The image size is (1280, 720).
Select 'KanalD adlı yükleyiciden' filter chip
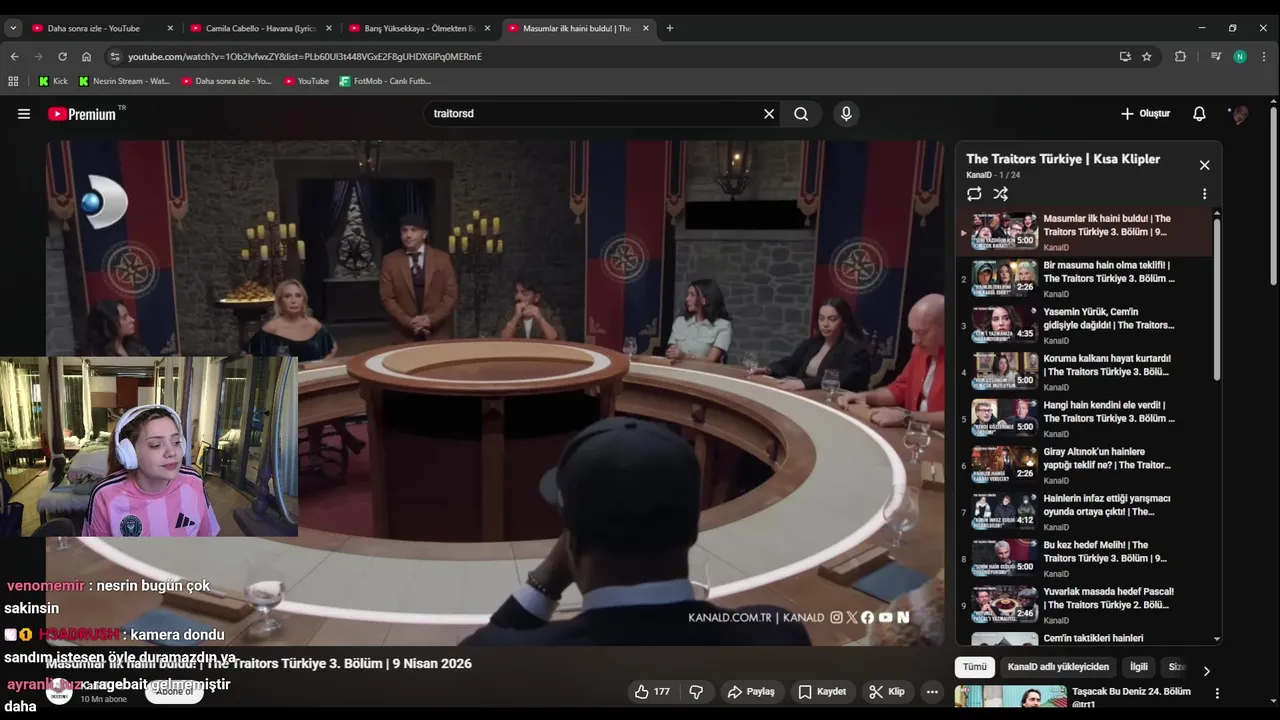tap(1058, 667)
